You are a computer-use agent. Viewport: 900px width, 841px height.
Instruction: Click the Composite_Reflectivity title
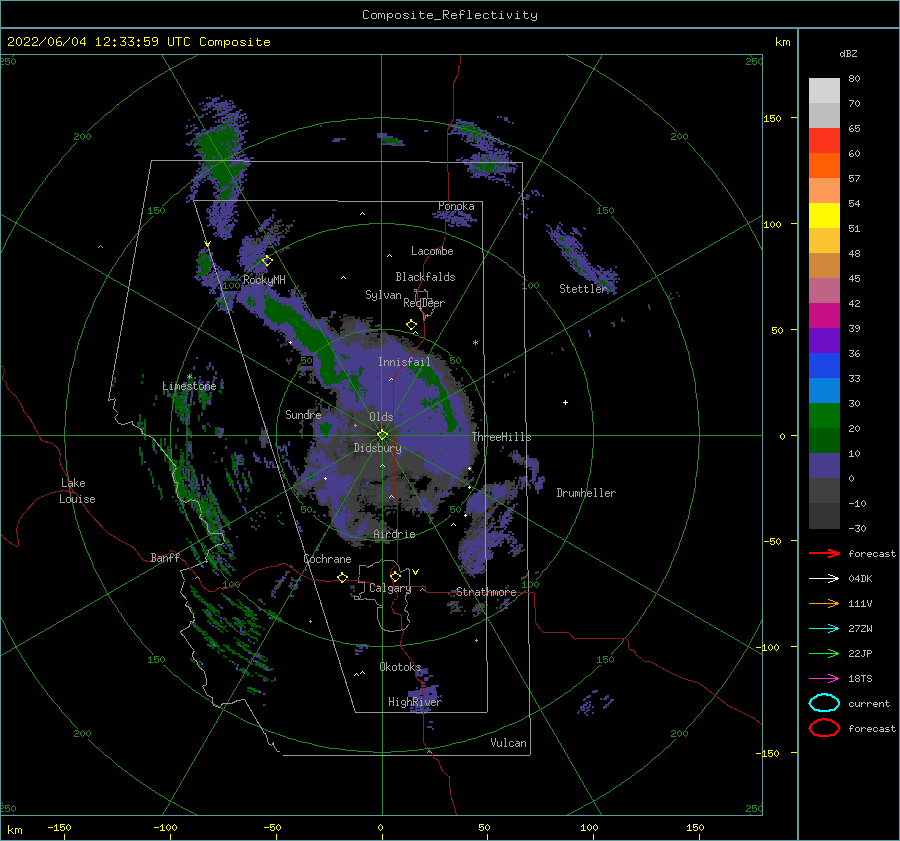click(x=450, y=15)
